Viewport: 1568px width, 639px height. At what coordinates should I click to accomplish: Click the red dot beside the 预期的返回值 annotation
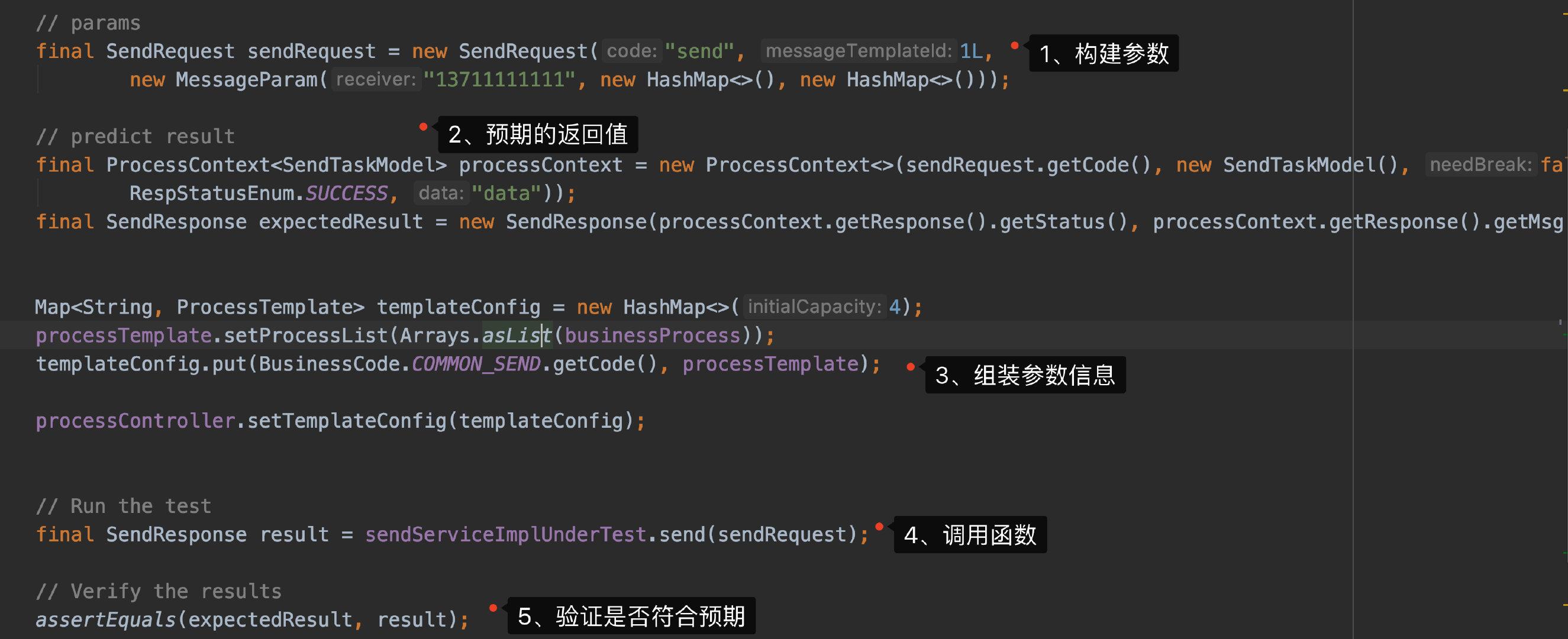coord(423,127)
